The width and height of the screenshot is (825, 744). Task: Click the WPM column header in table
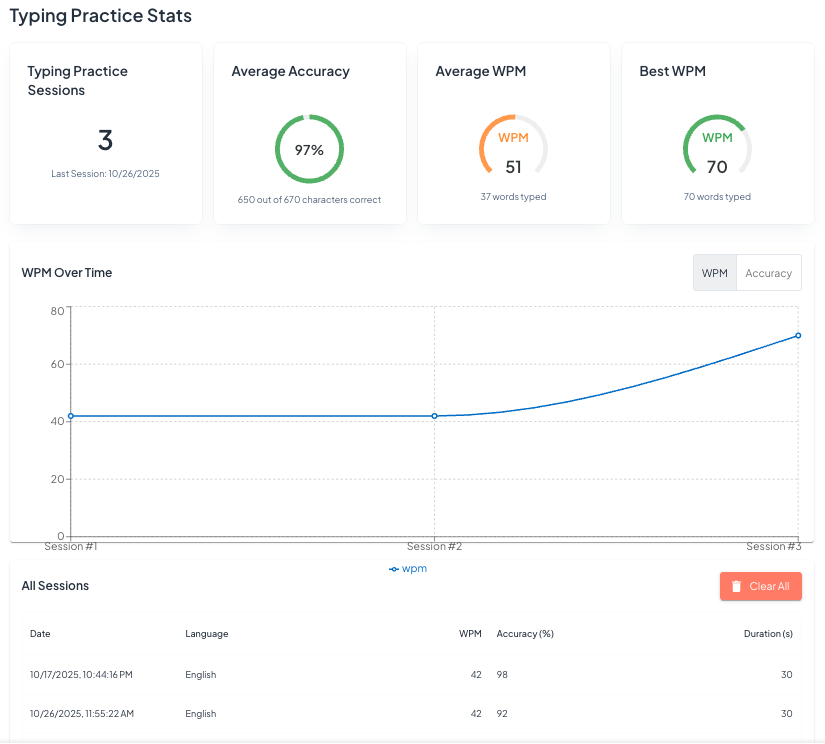point(470,634)
